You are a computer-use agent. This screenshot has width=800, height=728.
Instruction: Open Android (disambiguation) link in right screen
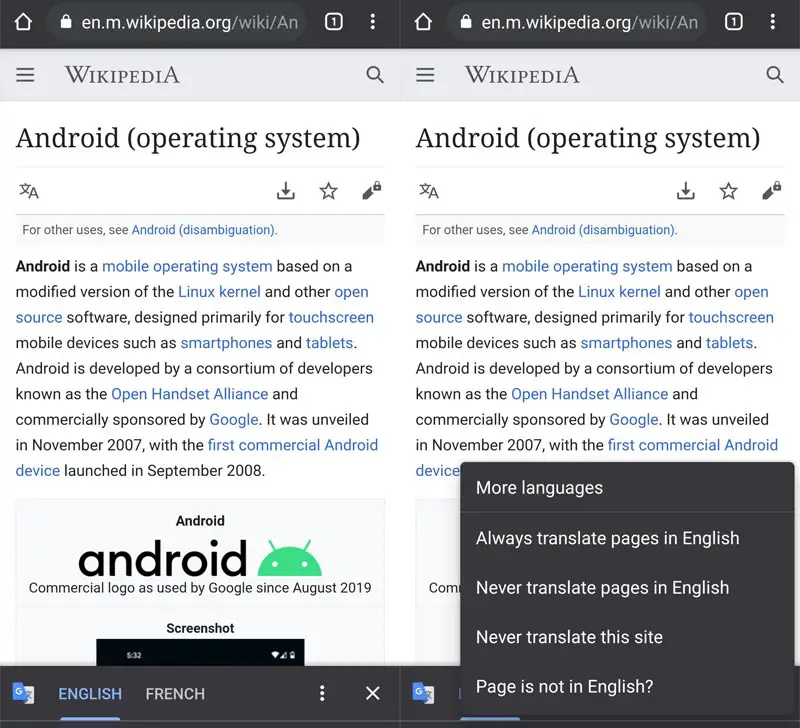click(603, 230)
